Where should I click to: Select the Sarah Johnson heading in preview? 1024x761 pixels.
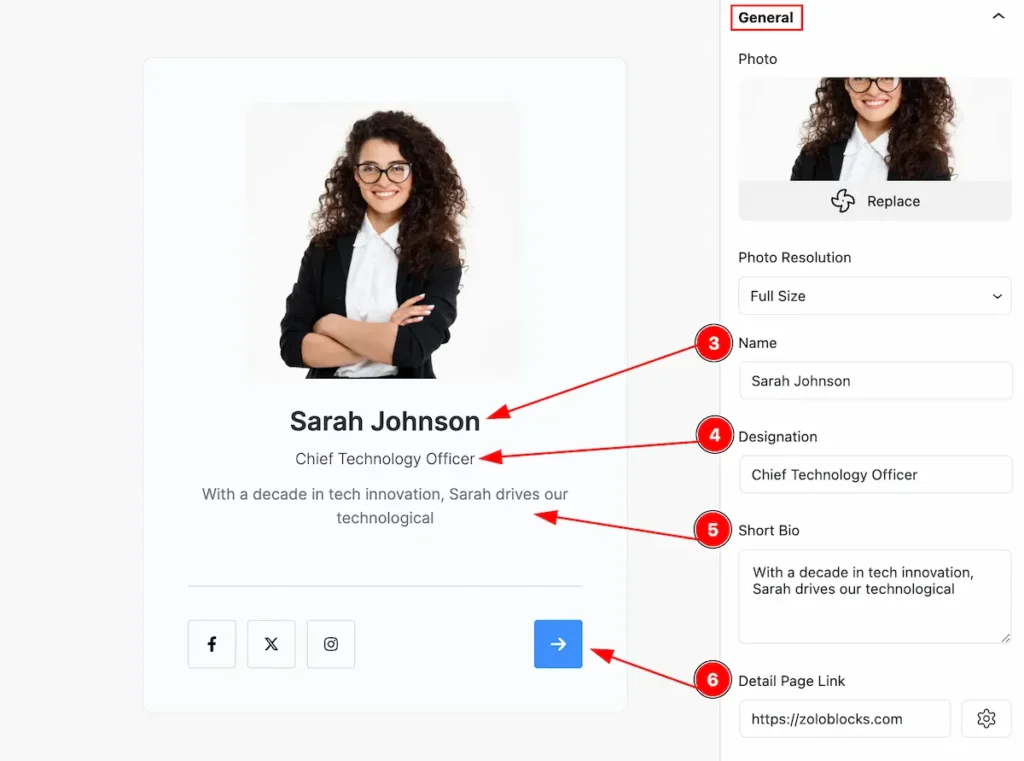[385, 421]
